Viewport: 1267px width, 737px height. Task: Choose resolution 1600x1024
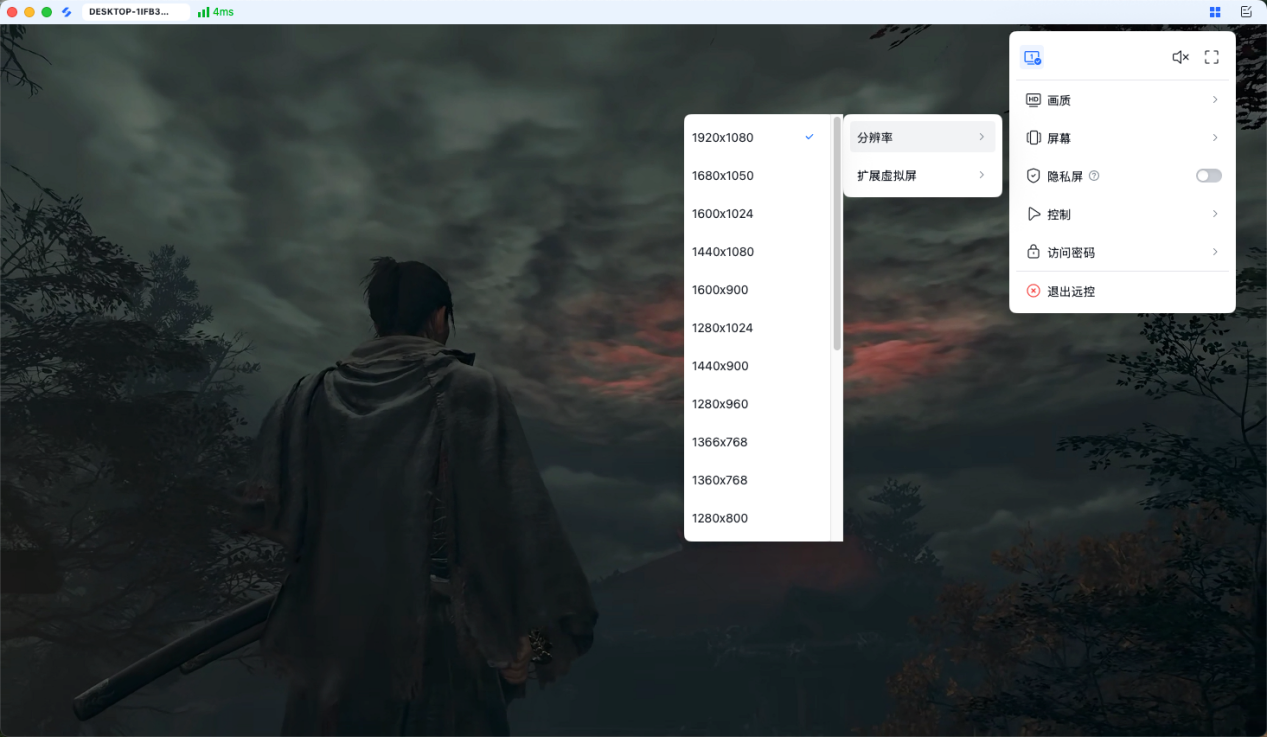click(757, 213)
